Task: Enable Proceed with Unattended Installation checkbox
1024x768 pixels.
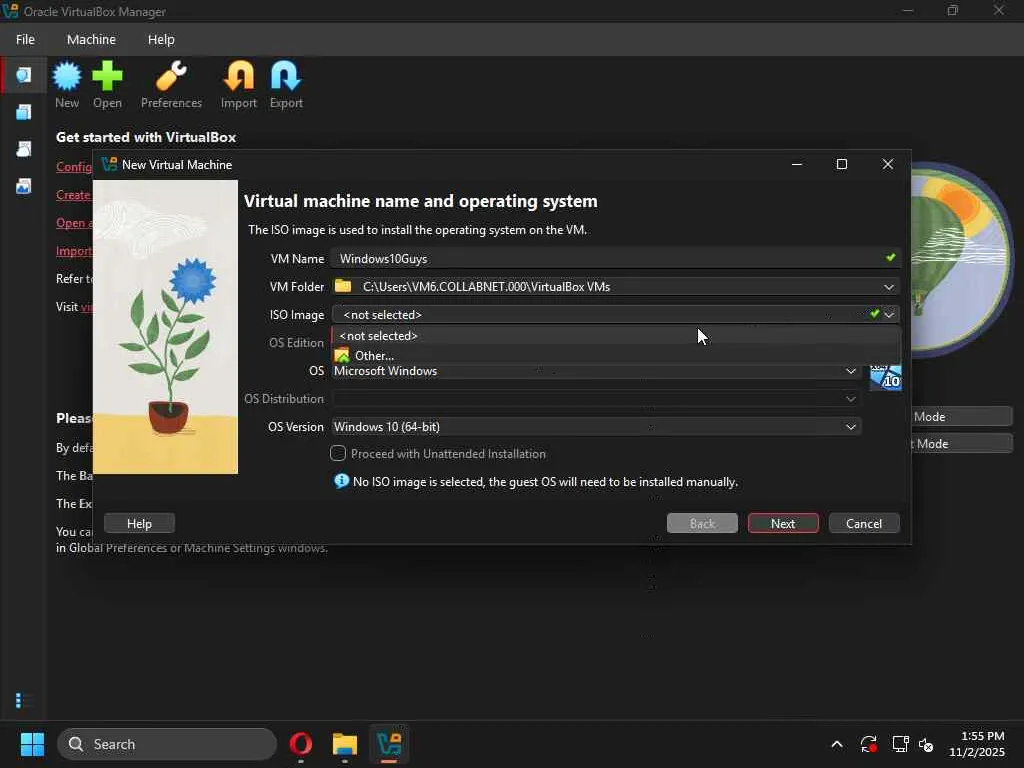Action: (338, 453)
